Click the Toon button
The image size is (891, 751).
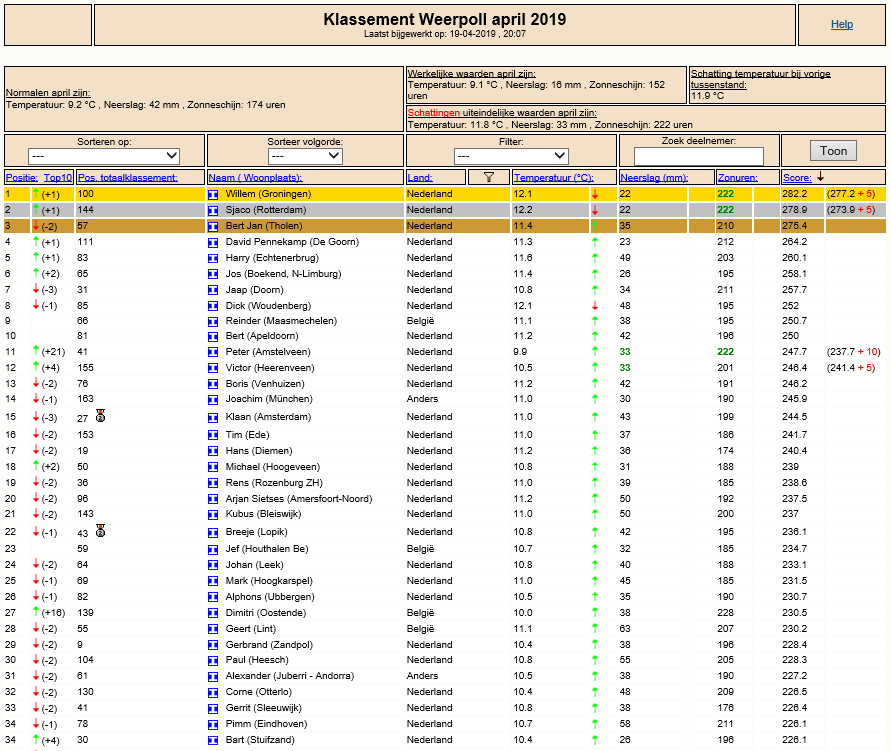(x=833, y=151)
